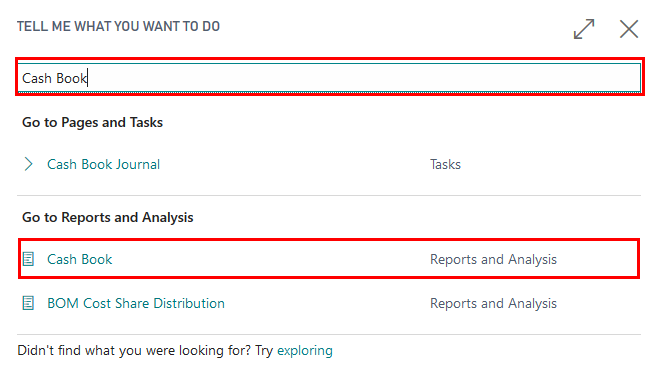659x366 pixels.
Task: Open the BOM Cost Share Distribution report
Action: coord(136,303)
